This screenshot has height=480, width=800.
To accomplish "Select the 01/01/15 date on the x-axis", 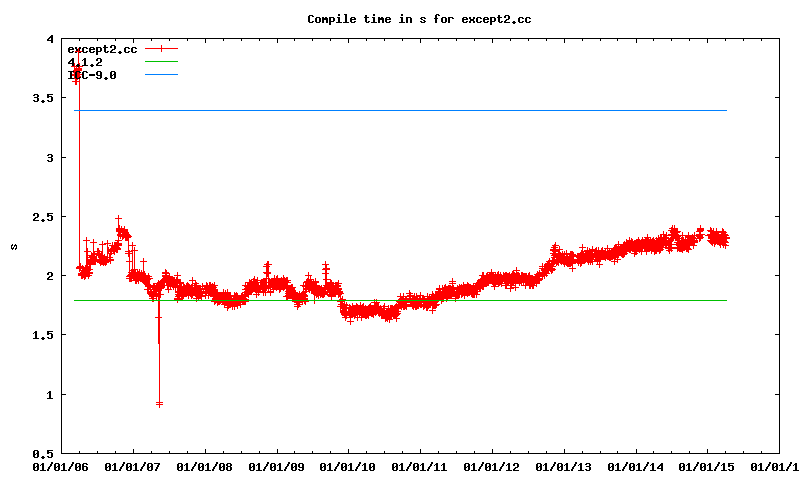I will coord(708,466).
